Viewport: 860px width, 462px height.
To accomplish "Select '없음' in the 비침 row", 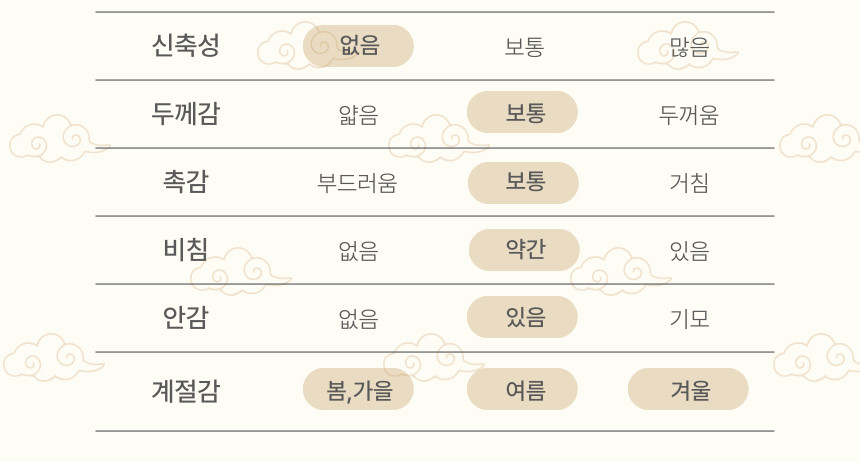I will 358,251.
